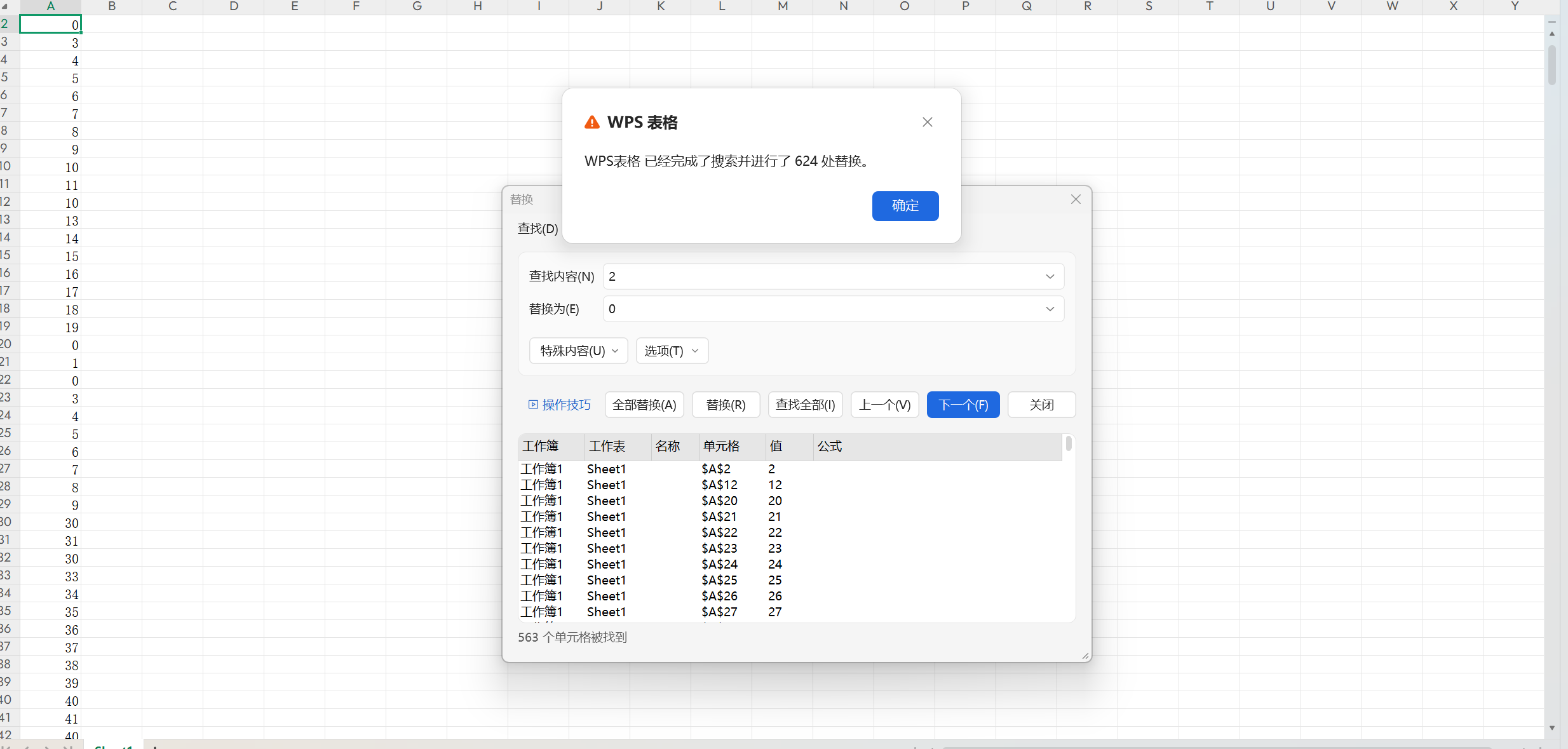Screen dimensions: 1568x749
Task: Select the $A$24 result row
Action: coord(790,564)
